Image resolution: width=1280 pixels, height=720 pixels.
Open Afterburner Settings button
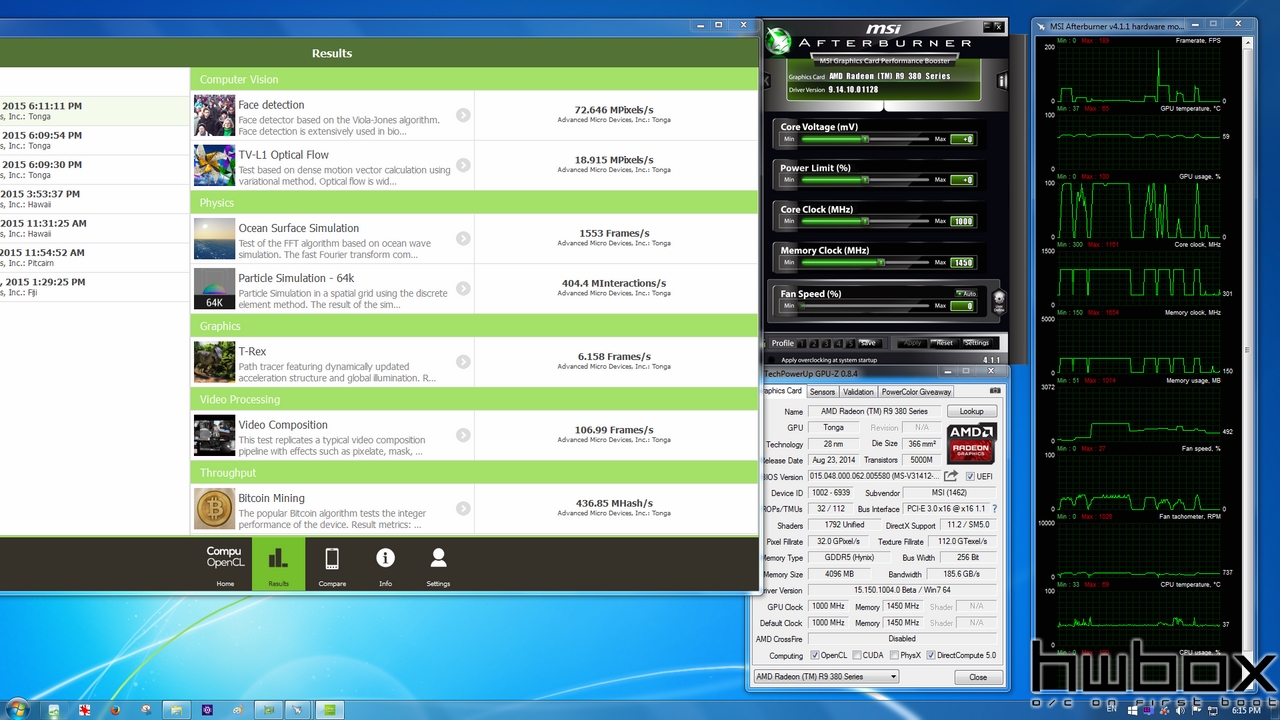pos(976,343)
